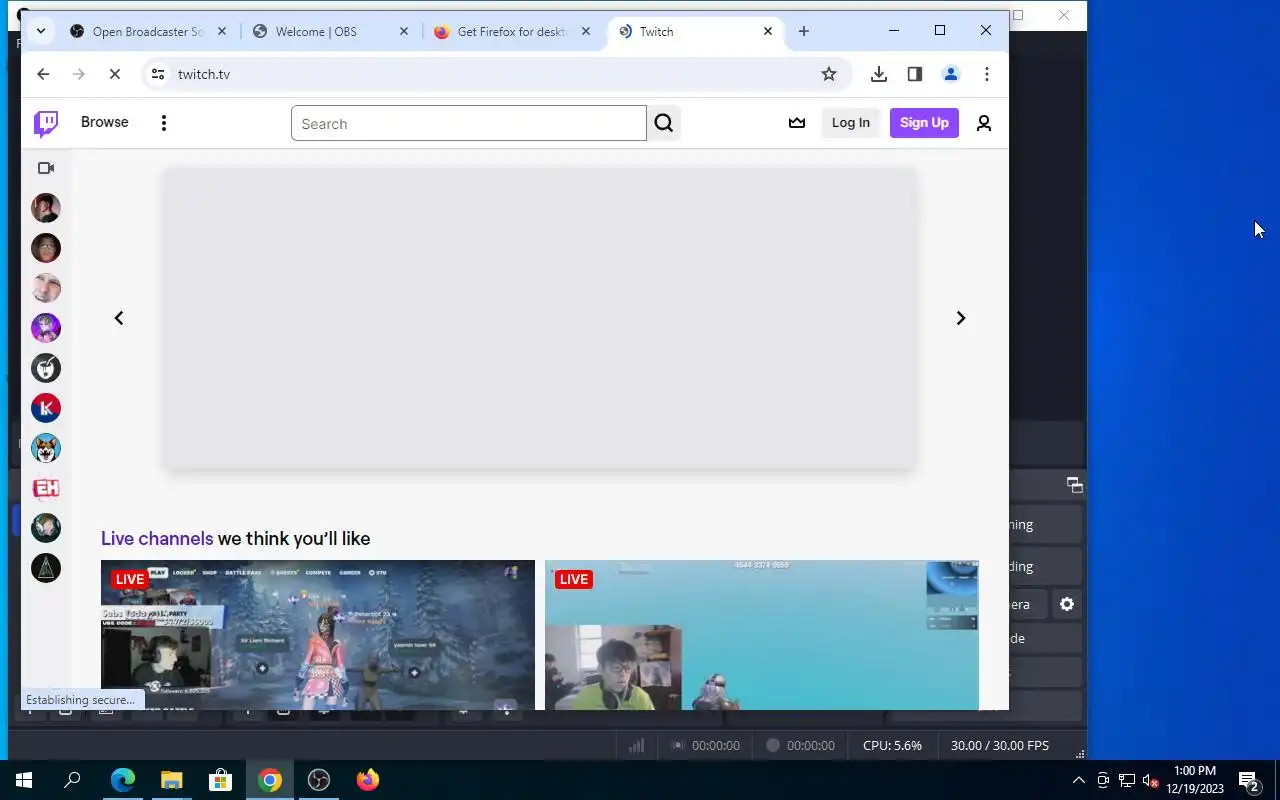Close the Twitch tab
Viewport: 1280px width, 800px height.
[x=768, y=32]
